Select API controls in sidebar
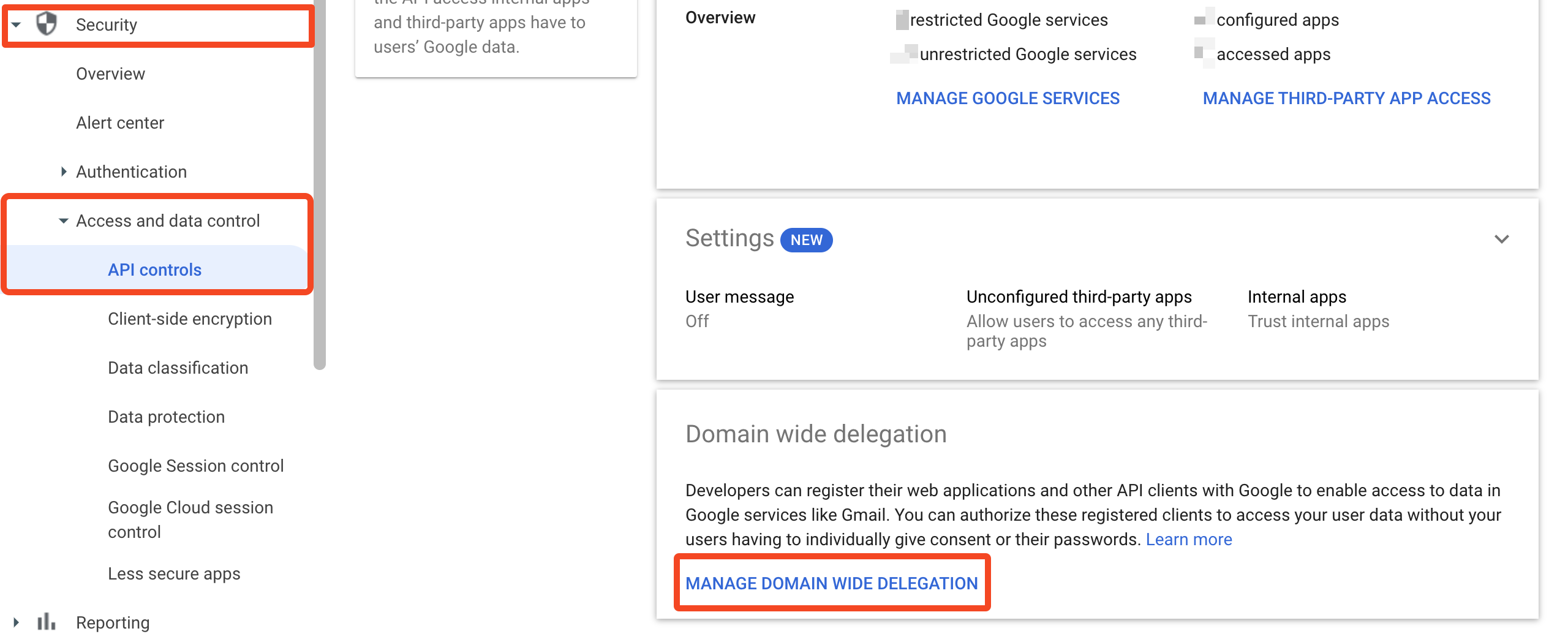This screenshot has height=642, width=1568. [154, 270]
